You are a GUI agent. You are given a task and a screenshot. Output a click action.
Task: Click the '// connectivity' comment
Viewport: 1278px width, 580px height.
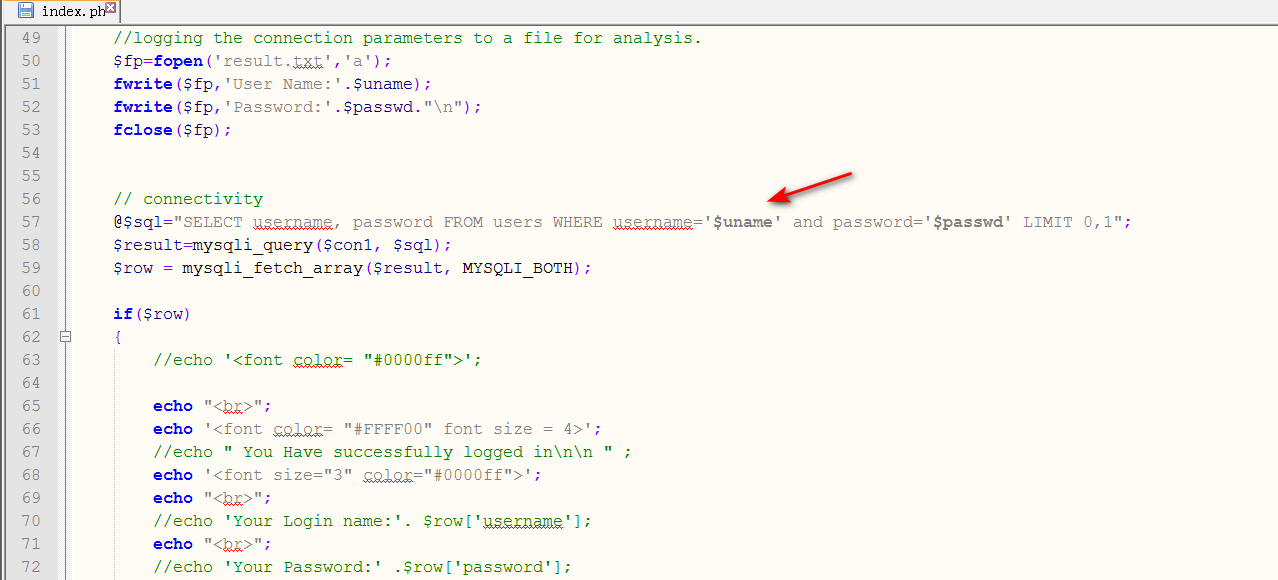point(188,199)
